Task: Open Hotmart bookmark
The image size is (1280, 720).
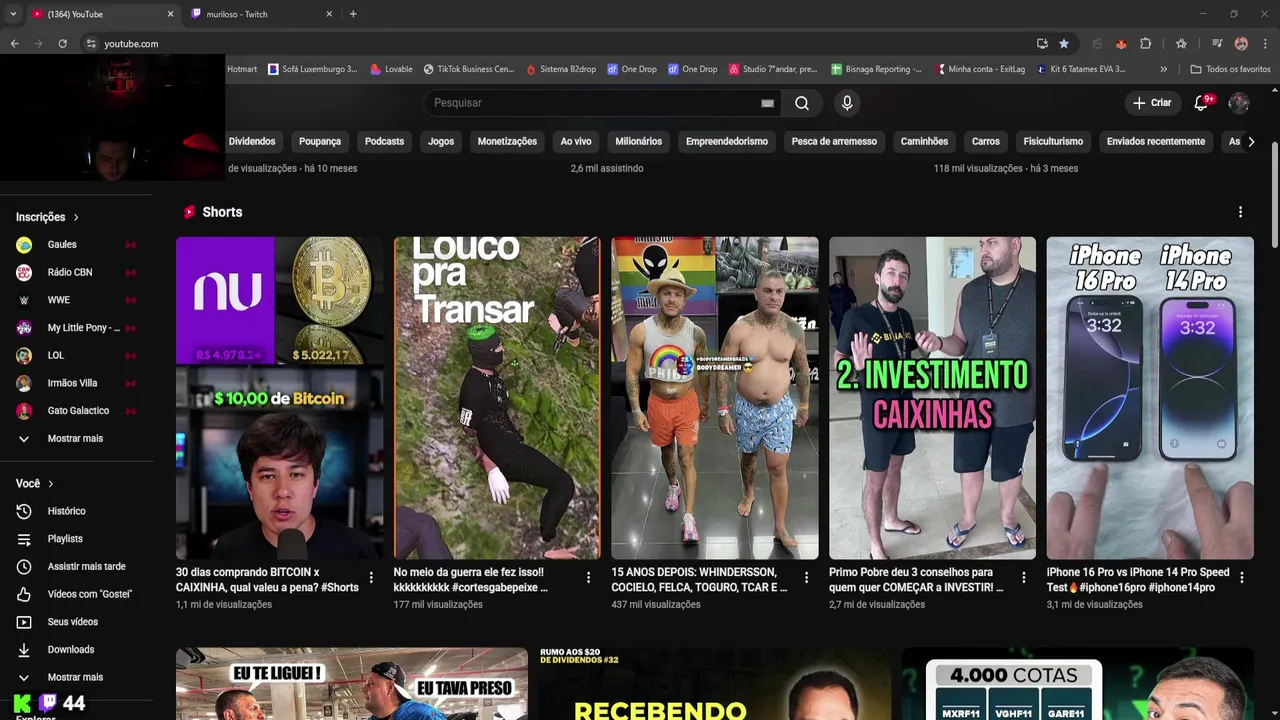Action: pos(242,69)
